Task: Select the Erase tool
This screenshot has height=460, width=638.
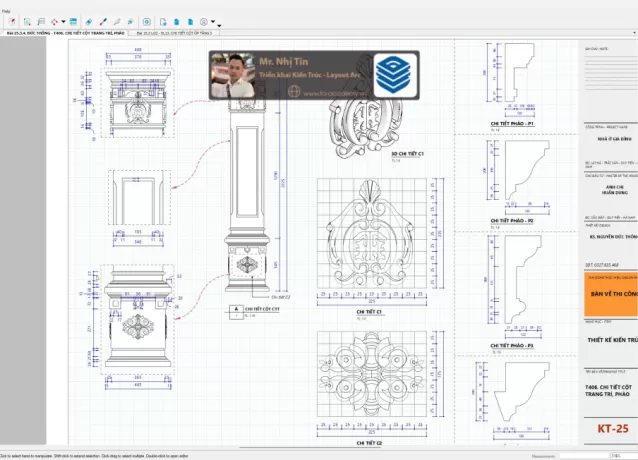Action: click(89, 22)
